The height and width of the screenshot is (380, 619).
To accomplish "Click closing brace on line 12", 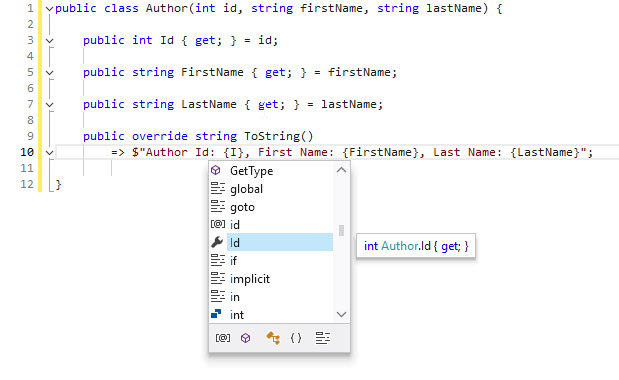I will click(58, 184).
